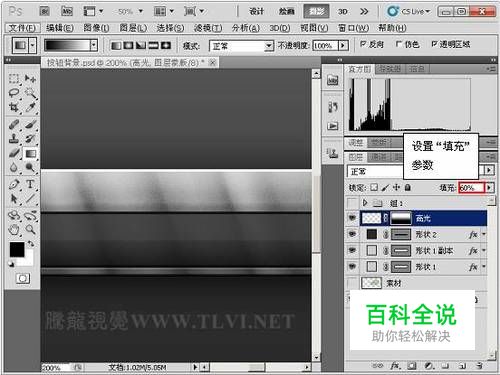Screen dimensions: 500x375
Task: Select the Lasso tool
Action: coord(14,93)
